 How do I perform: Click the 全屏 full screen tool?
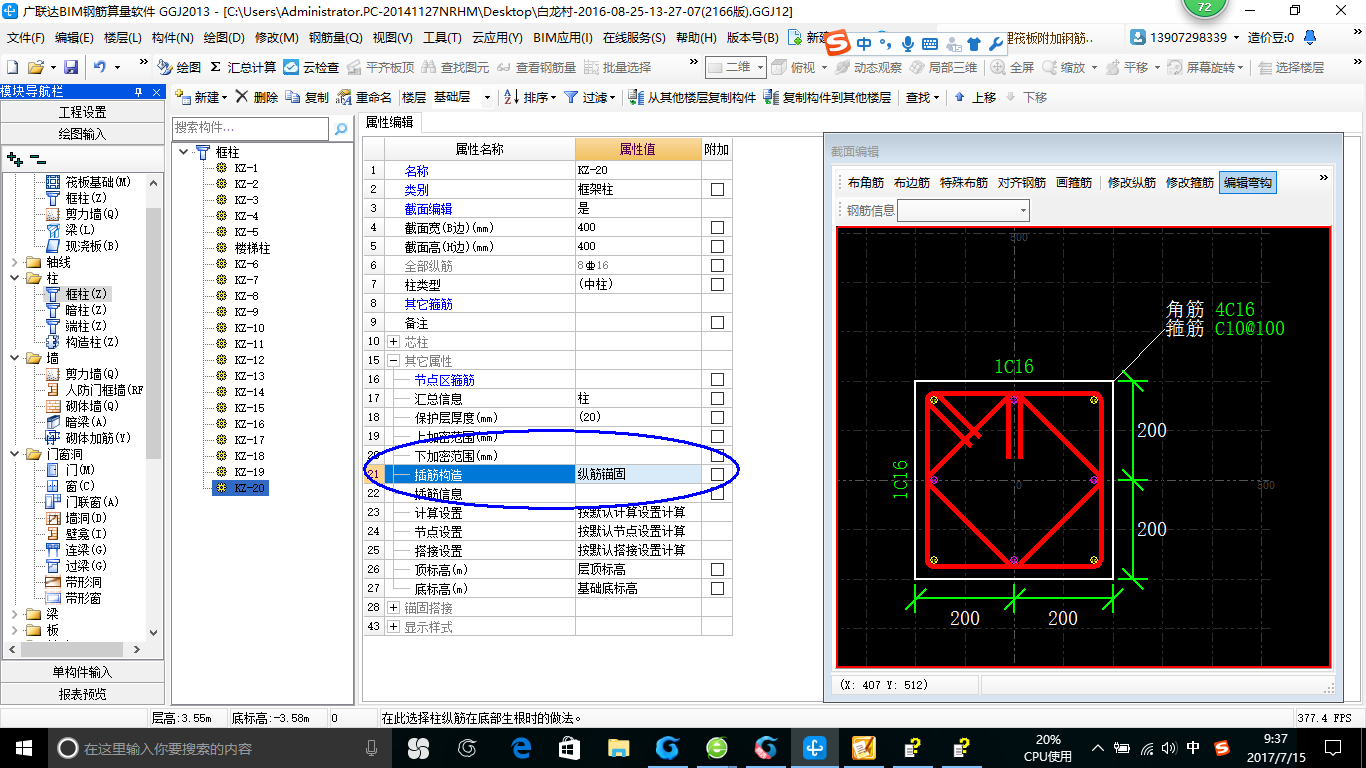(1012, 67)
